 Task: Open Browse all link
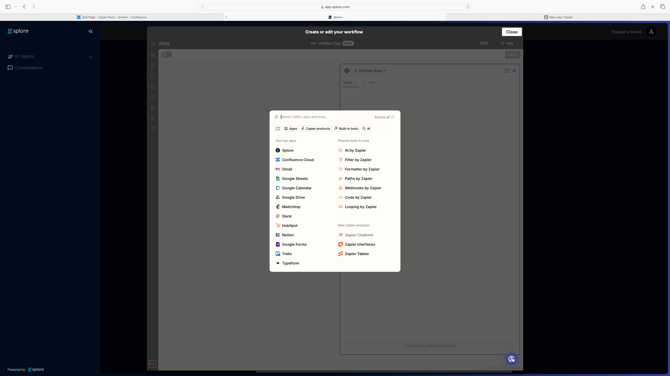tap(384, 117)
